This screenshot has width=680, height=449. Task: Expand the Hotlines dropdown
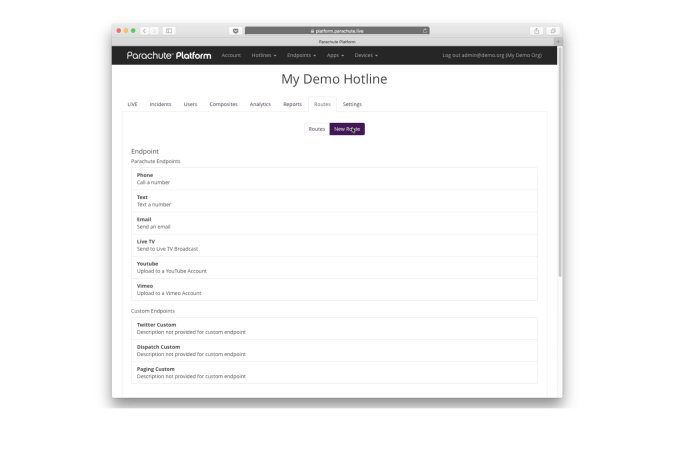(x=264, y=56)
